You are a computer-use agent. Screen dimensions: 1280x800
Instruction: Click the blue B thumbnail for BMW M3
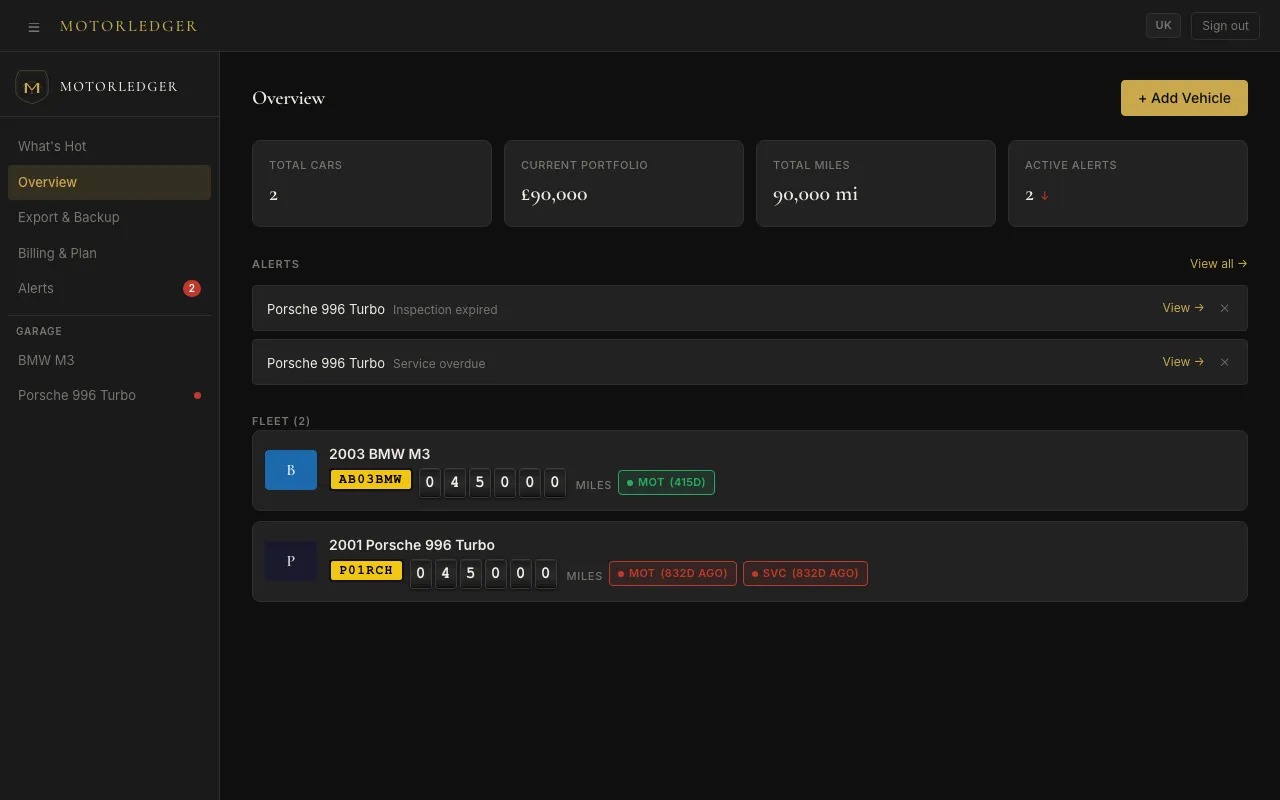pos(291,470)
